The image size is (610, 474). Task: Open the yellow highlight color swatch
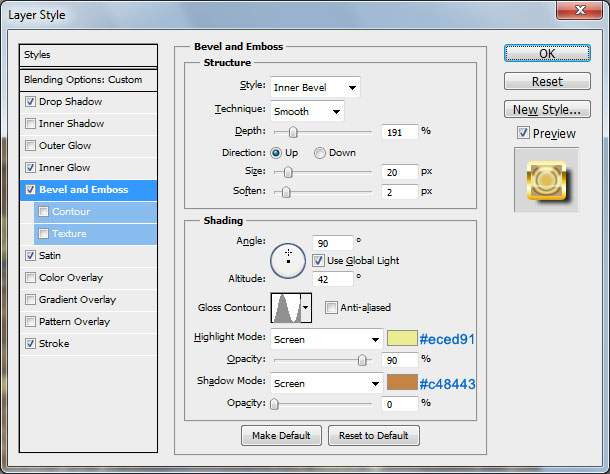[x=402, y=338]
